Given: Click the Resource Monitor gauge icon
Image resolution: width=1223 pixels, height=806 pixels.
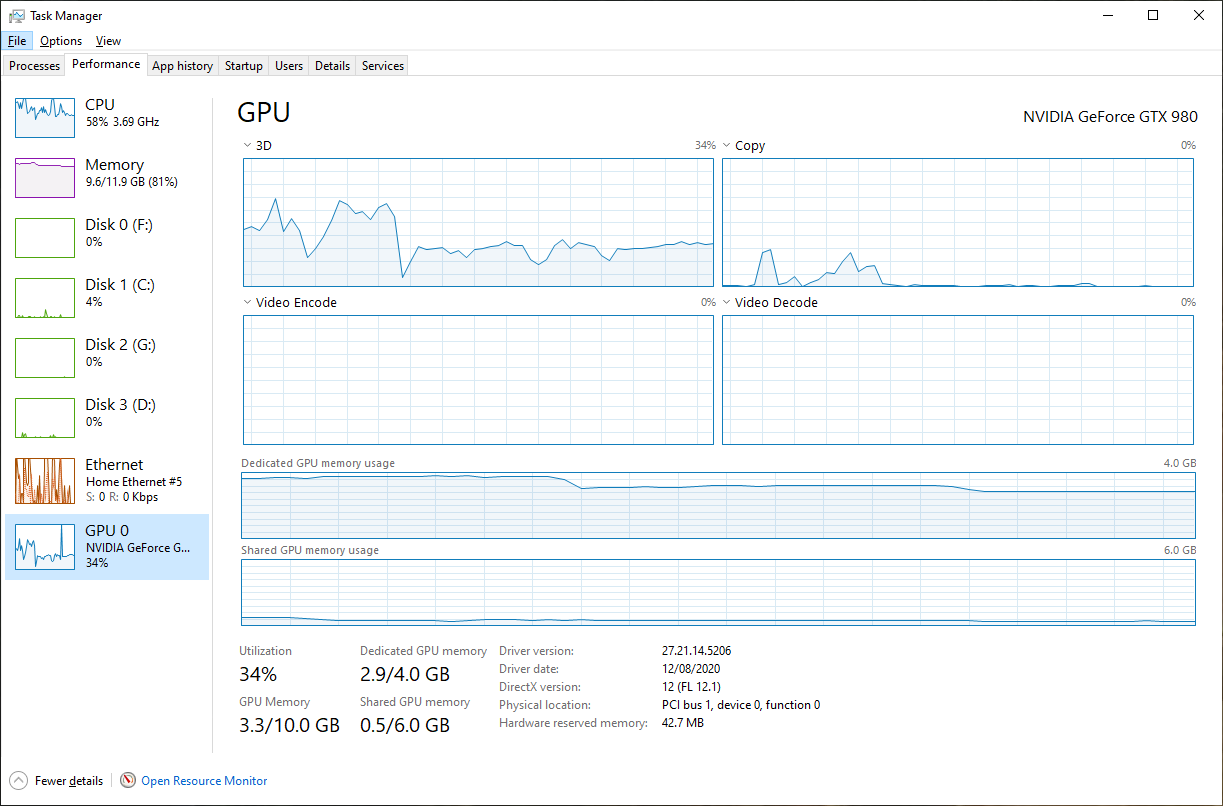Looking at the screenshot, I should coord(128,780).
